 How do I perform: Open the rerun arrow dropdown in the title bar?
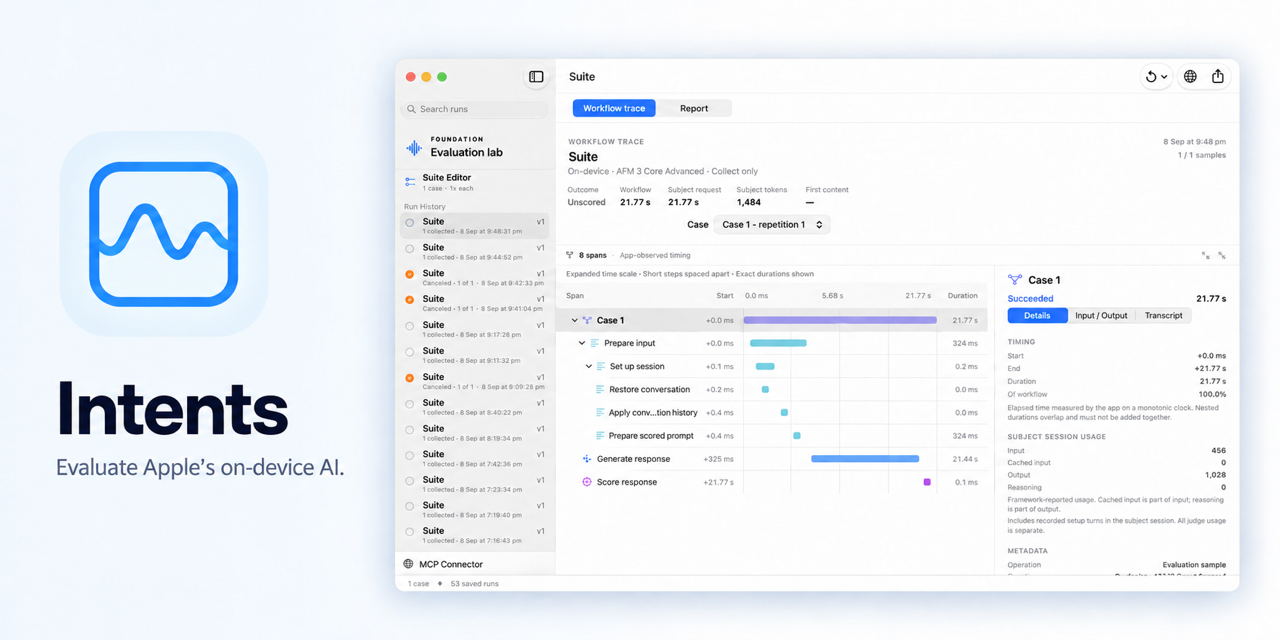pos(1156,77)
